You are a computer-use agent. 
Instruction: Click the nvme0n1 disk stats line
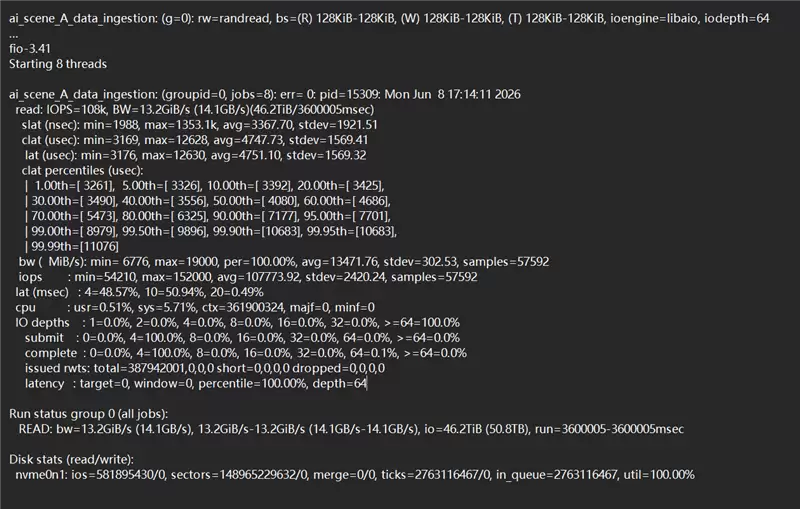[355, 475]
